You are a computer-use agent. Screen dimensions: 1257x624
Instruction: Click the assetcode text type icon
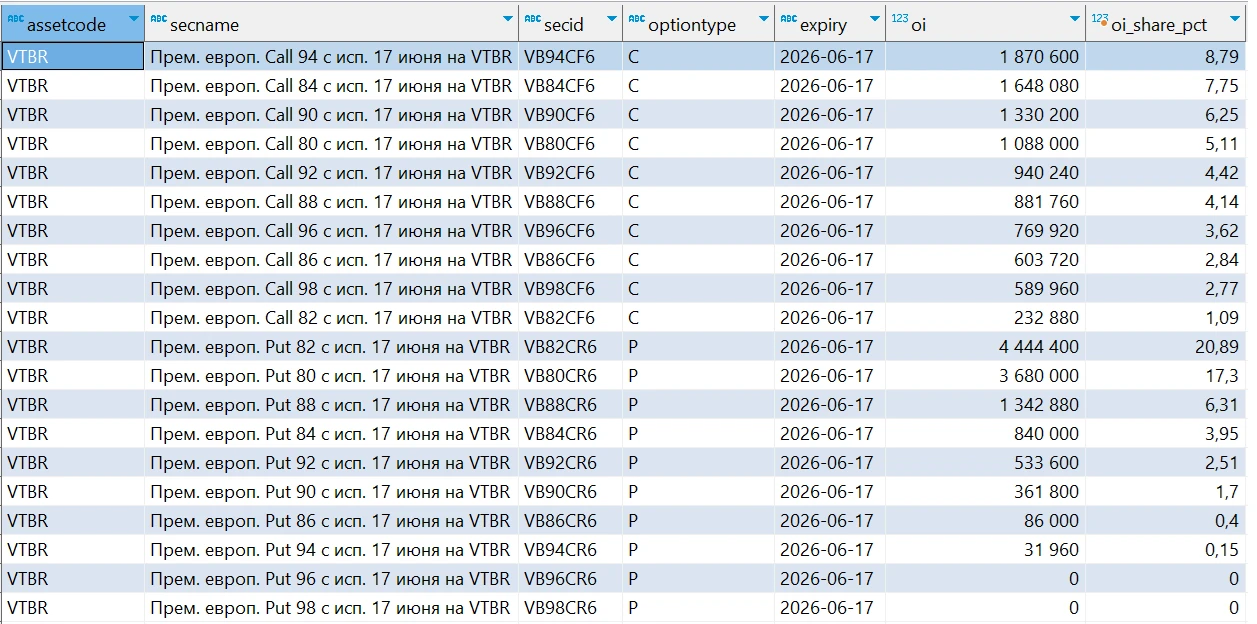pos(15,19)
